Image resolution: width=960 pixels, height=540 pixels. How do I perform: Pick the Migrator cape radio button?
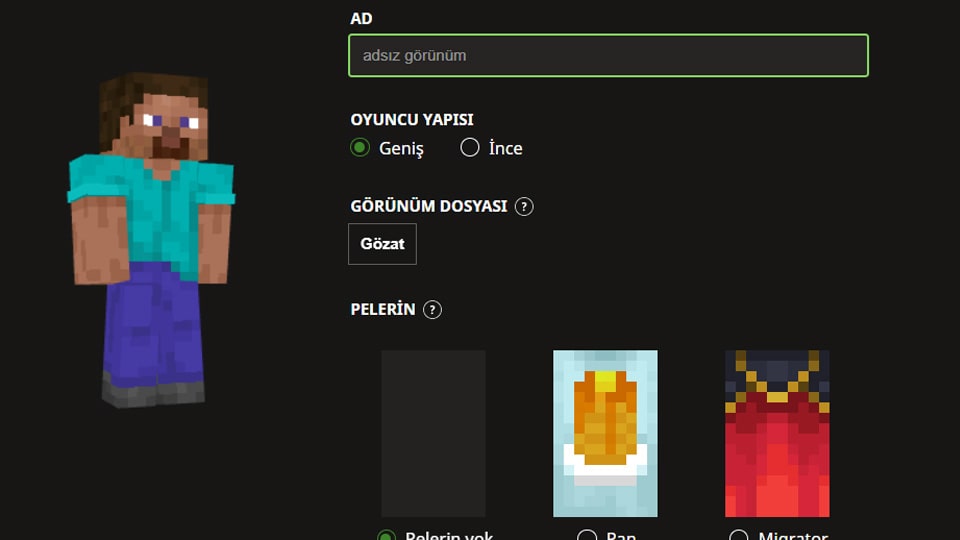coord(739,537)
